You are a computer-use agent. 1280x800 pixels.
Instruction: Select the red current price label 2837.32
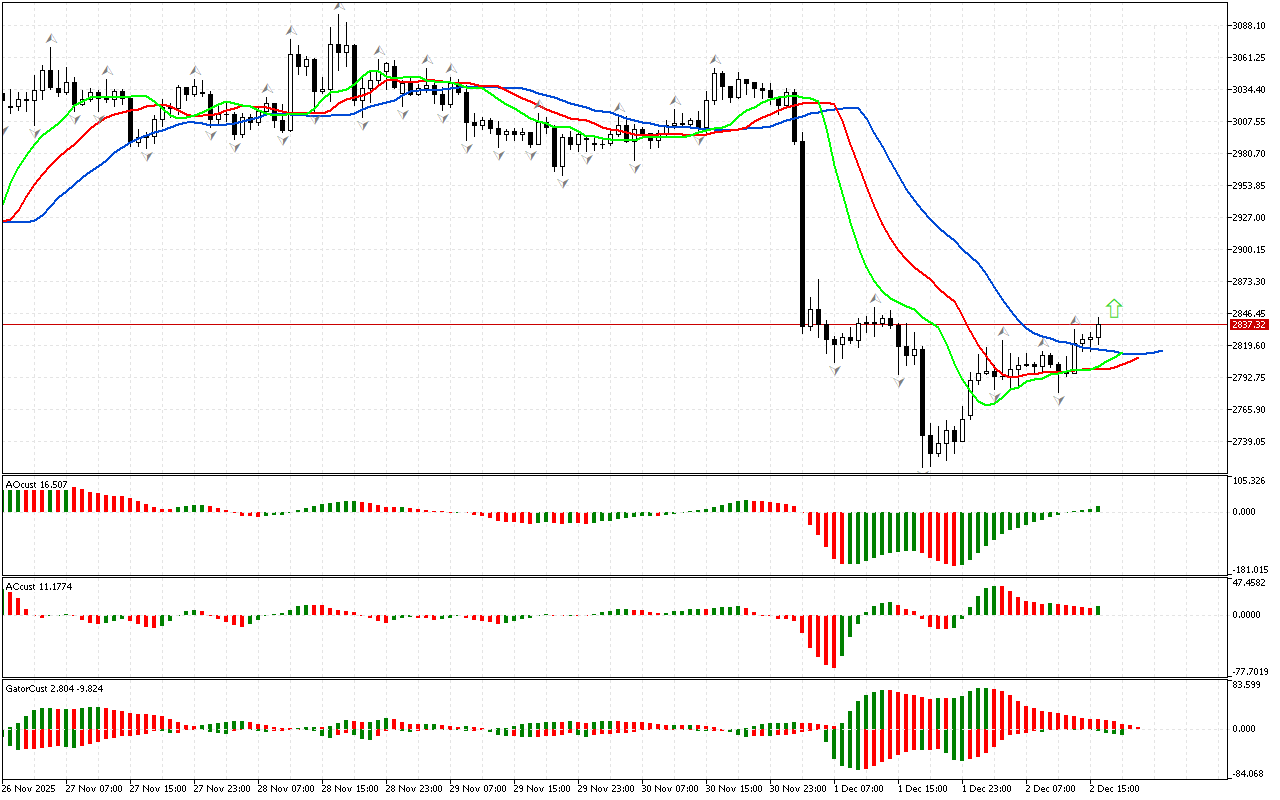point(1250,325)
